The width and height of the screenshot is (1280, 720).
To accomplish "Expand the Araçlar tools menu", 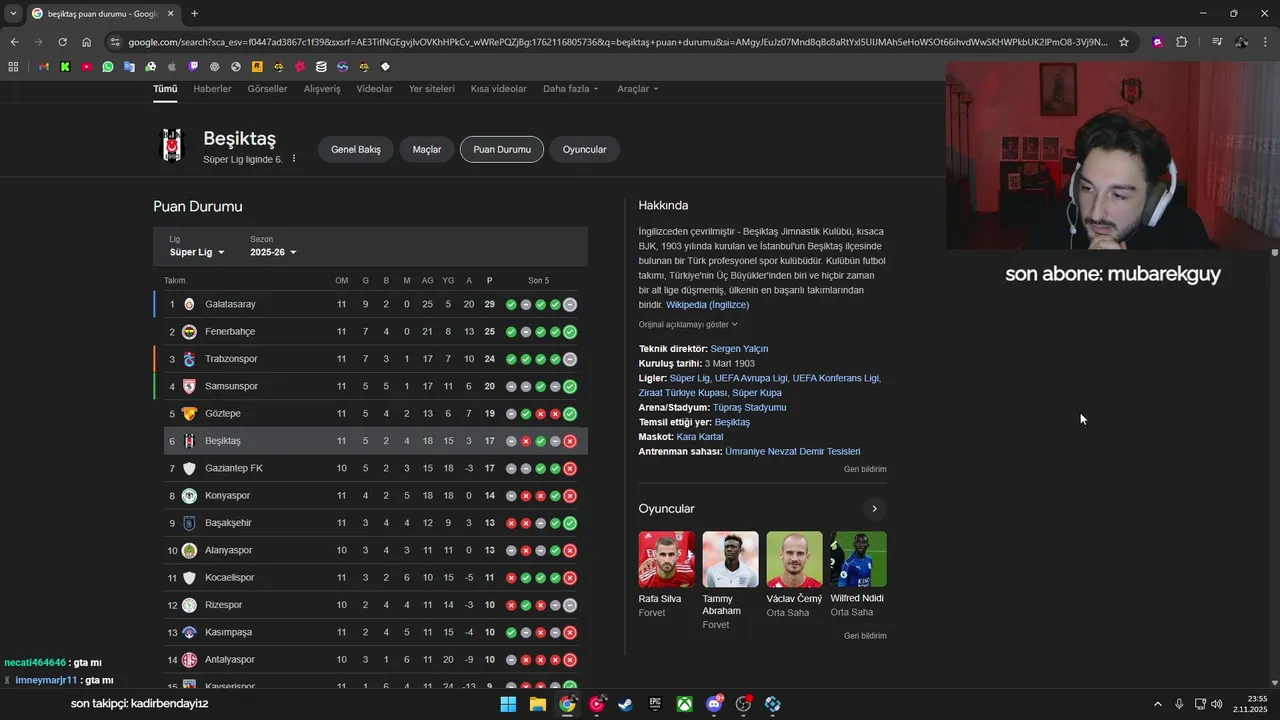I will (x=638, y=89).
